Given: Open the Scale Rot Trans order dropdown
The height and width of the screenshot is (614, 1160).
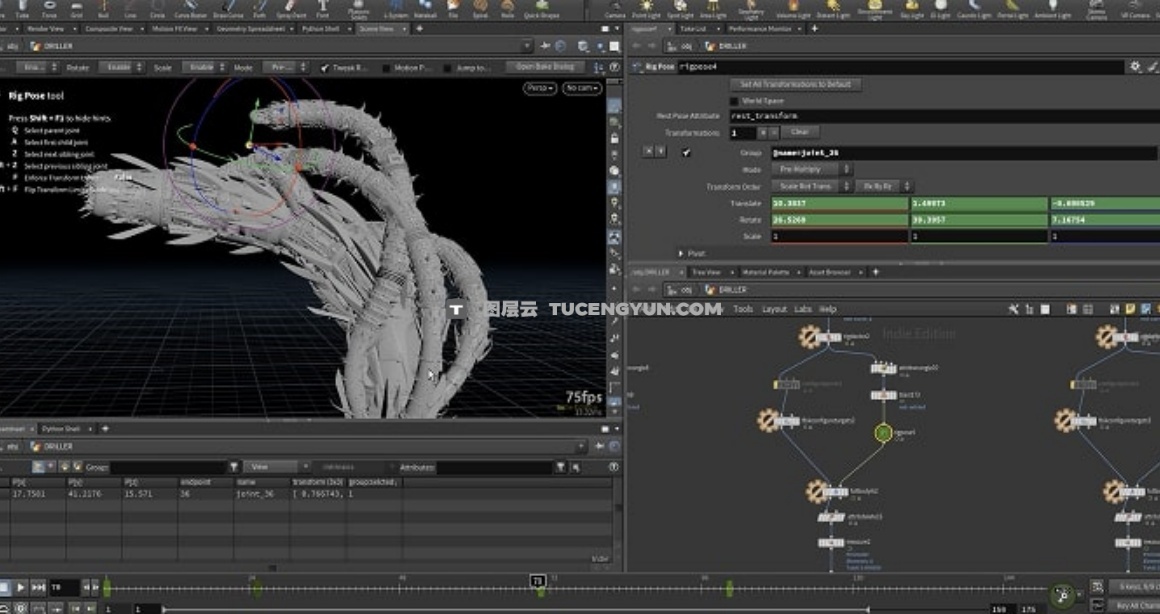Looking at the screenshot, I should click(x=810, y=186).
